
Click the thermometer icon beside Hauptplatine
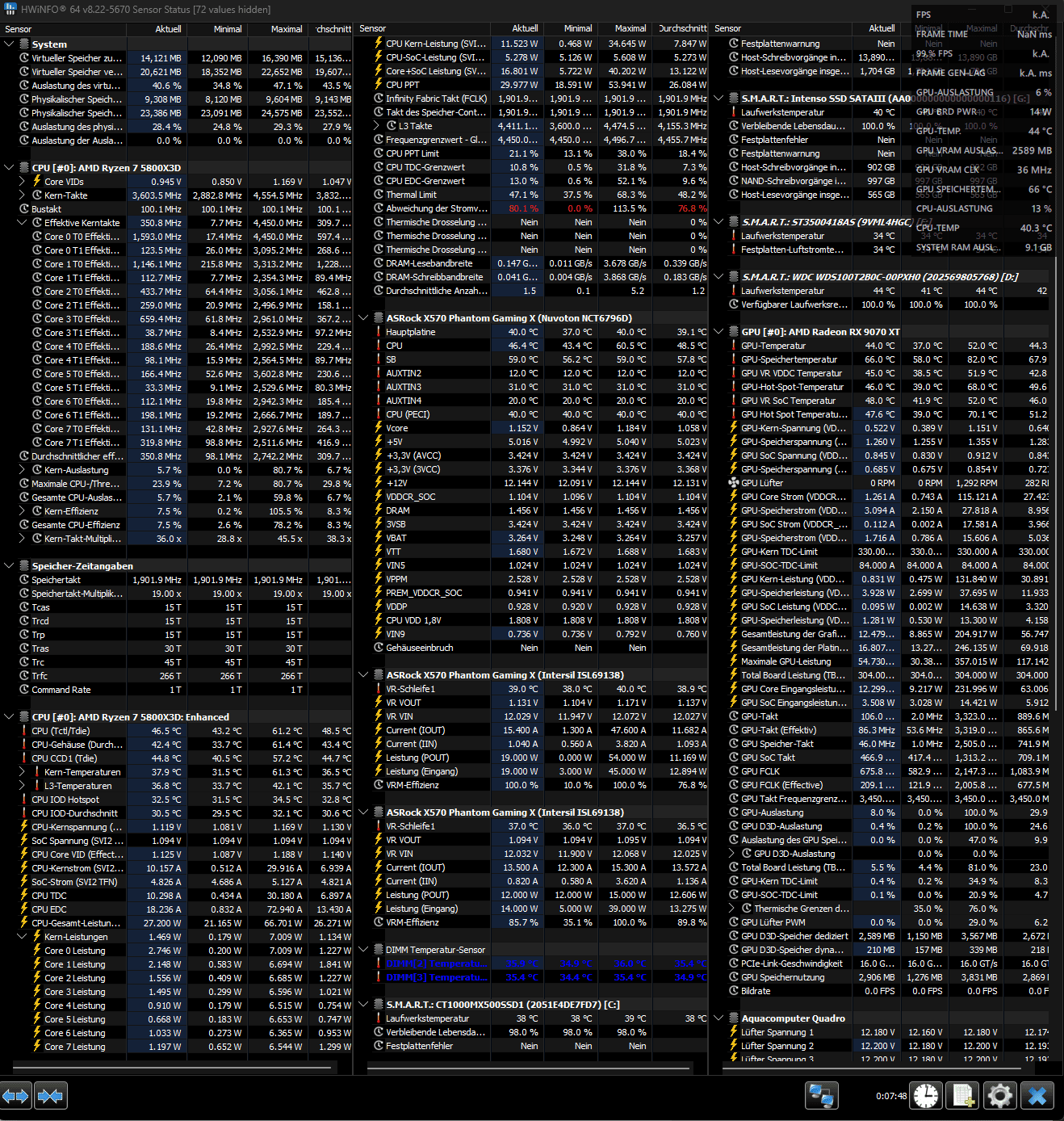click(x=379, y=332)
